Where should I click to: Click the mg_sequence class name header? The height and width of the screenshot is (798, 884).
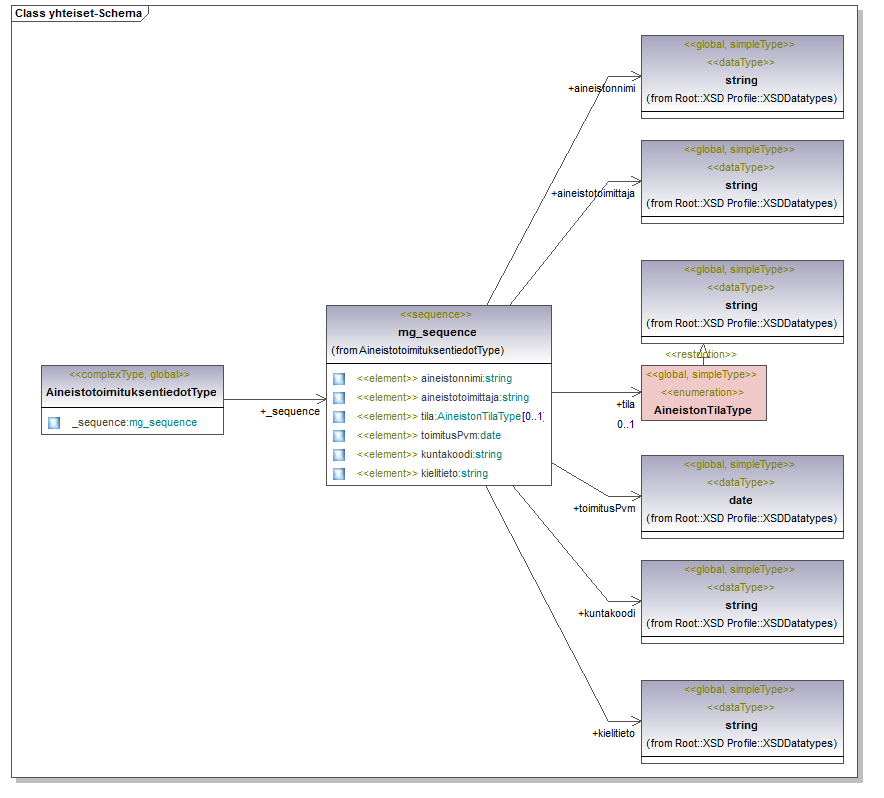click(438, 332)
